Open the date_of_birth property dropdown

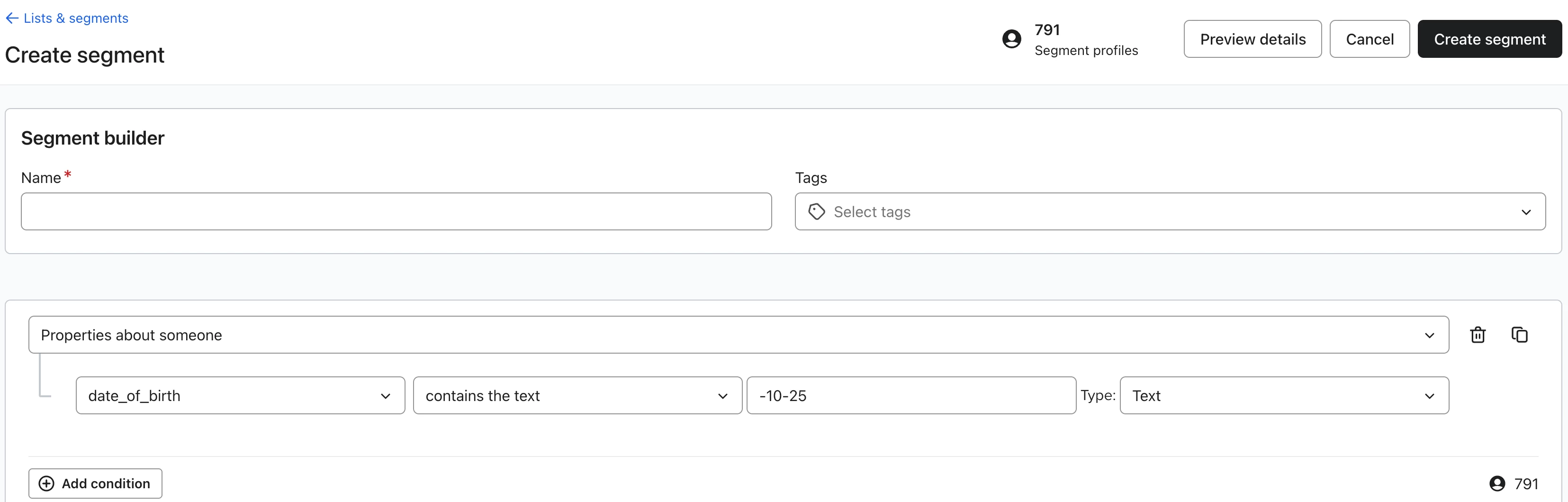240,395
